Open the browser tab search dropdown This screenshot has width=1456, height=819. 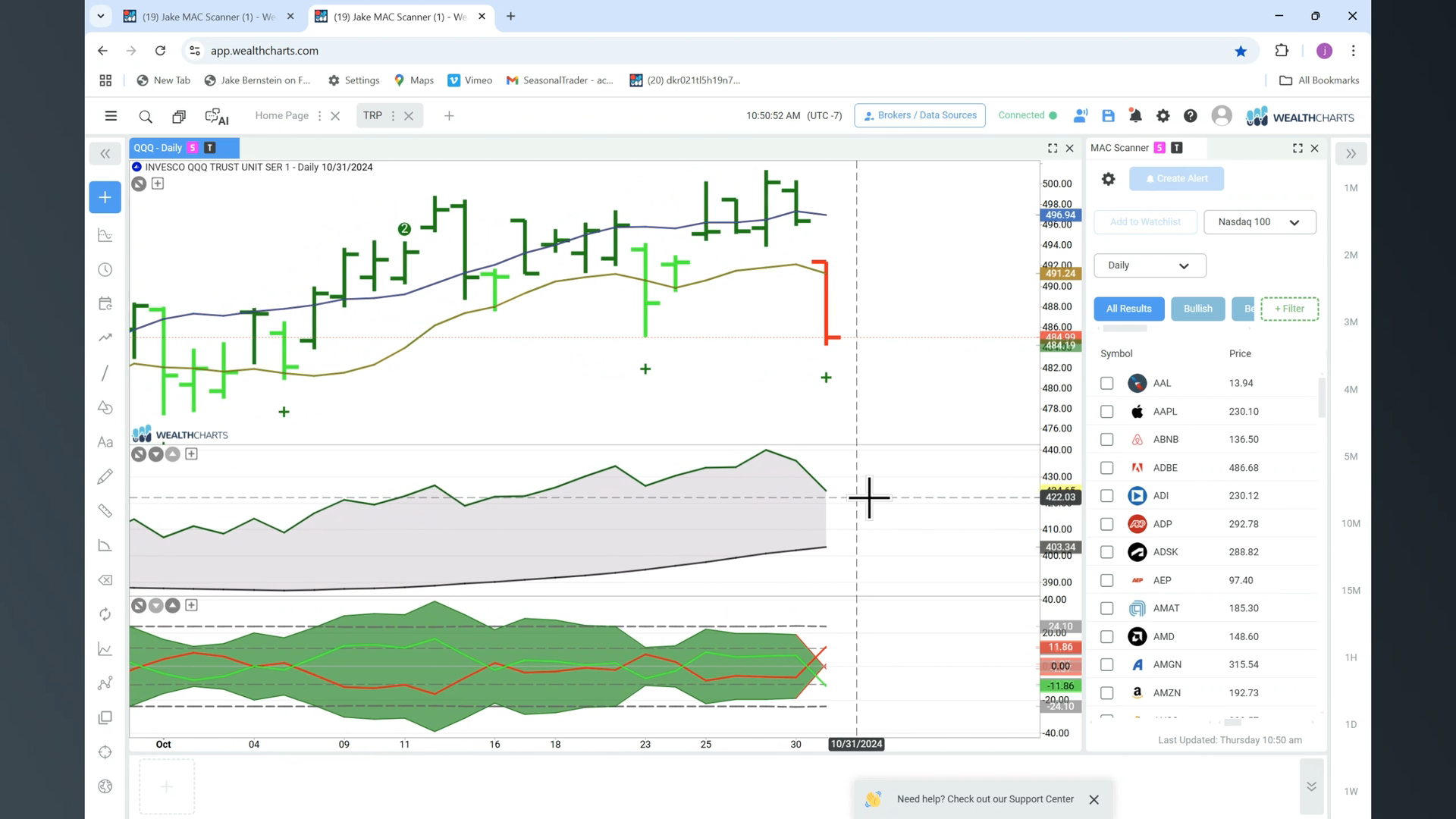(x=100, y=16)
